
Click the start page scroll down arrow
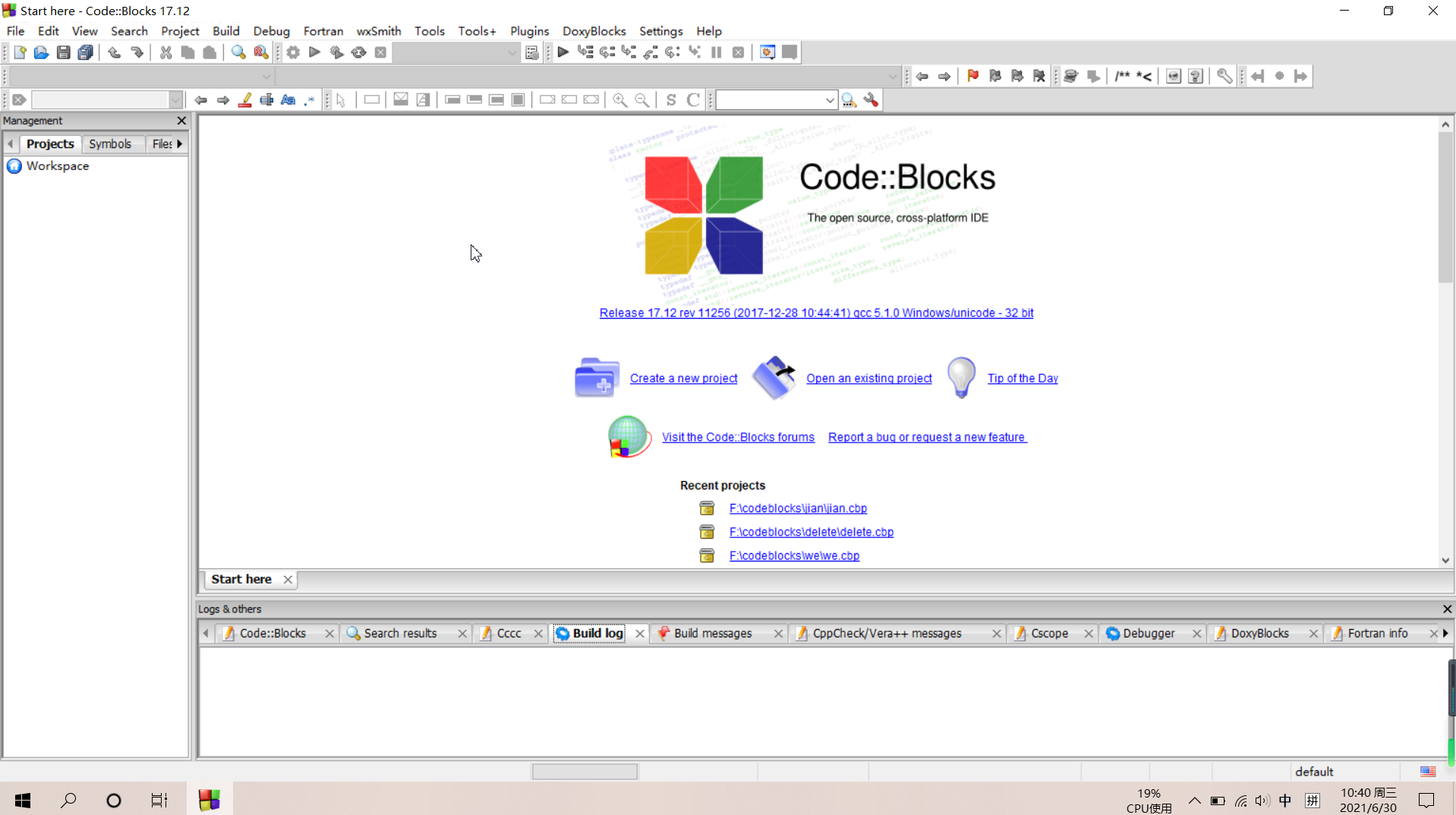(x=1445, y=560)
